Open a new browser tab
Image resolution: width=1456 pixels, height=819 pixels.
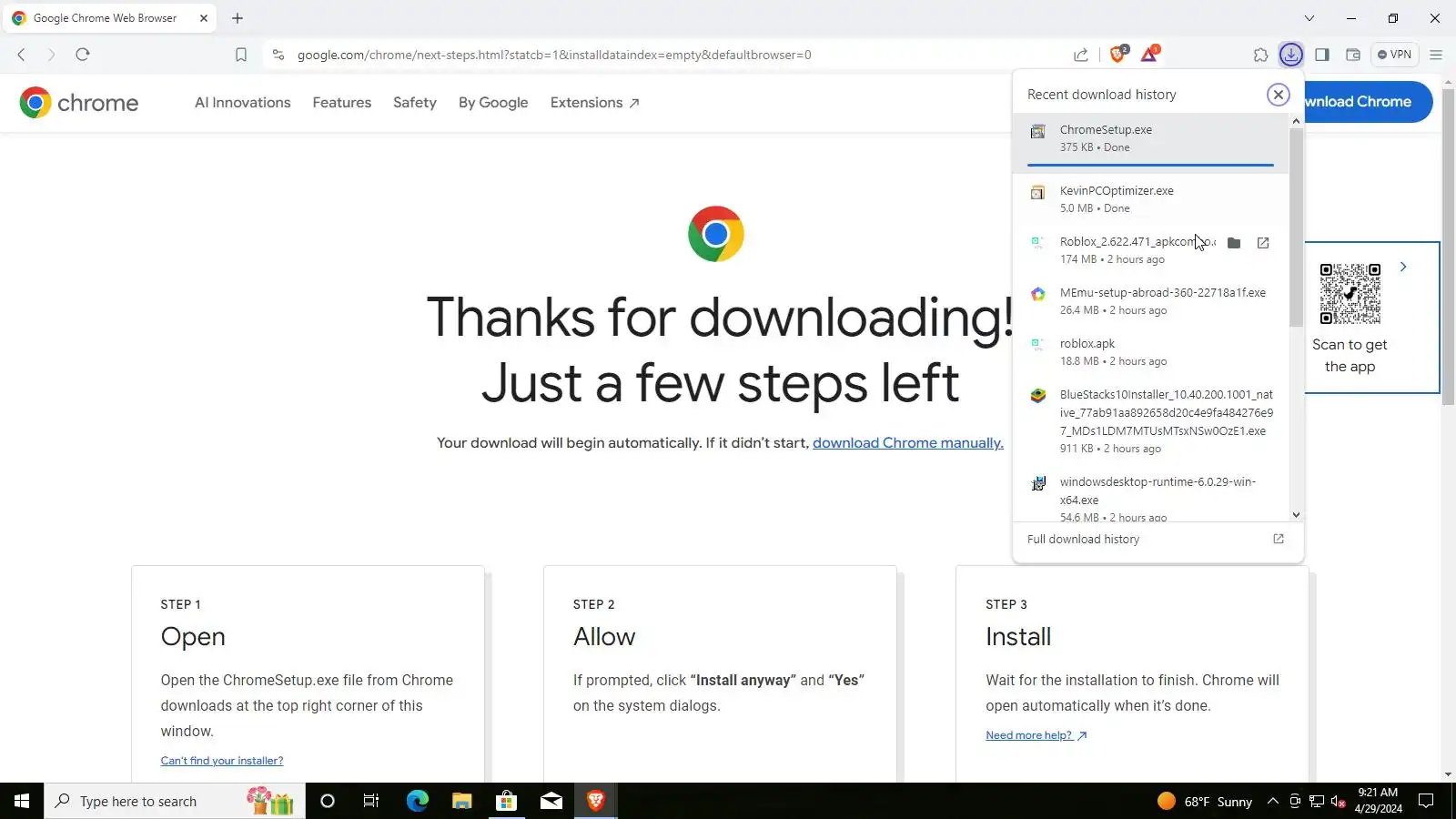point(238,18)
